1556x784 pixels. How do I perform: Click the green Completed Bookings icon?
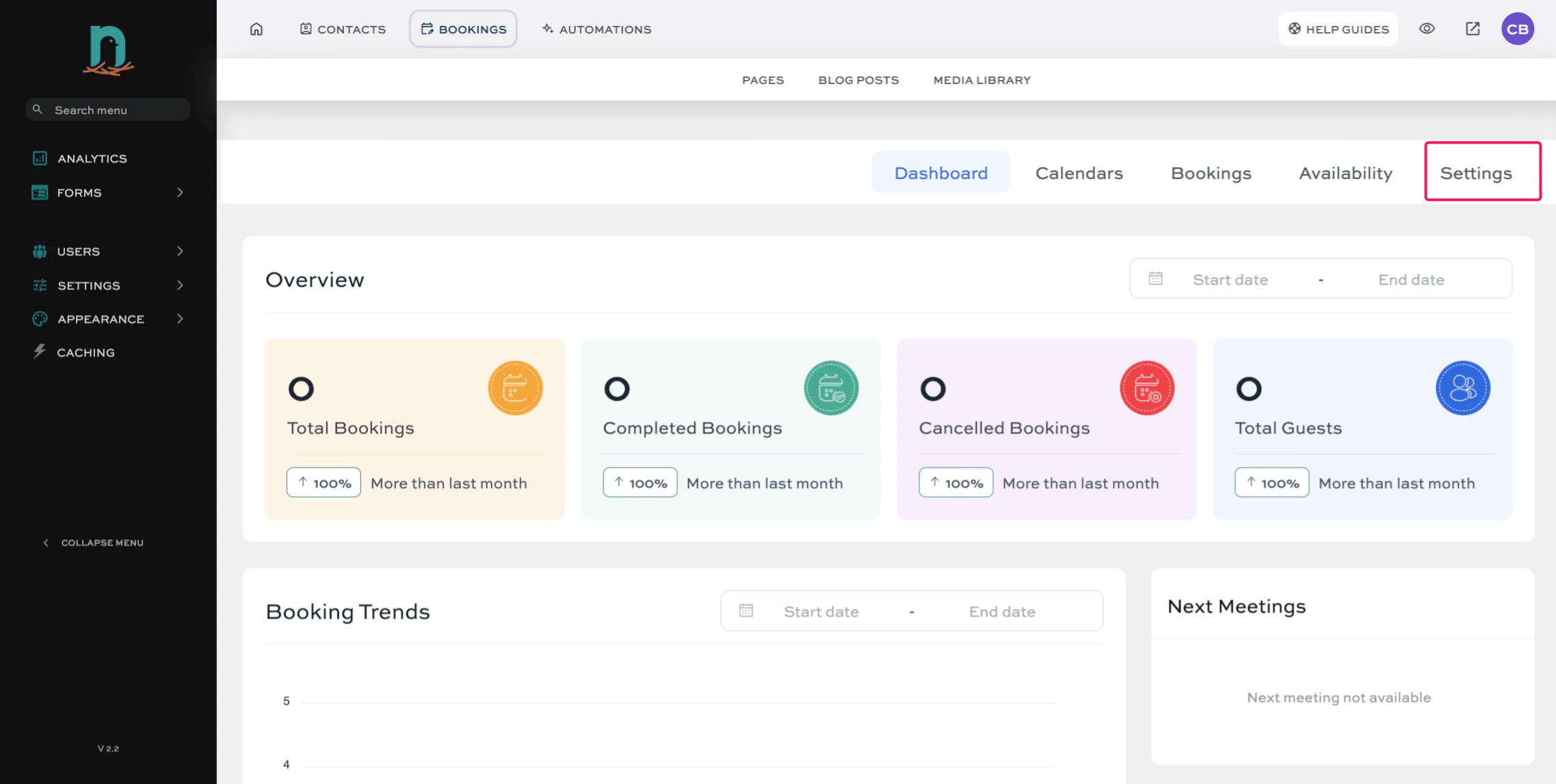tap(831, 388)
